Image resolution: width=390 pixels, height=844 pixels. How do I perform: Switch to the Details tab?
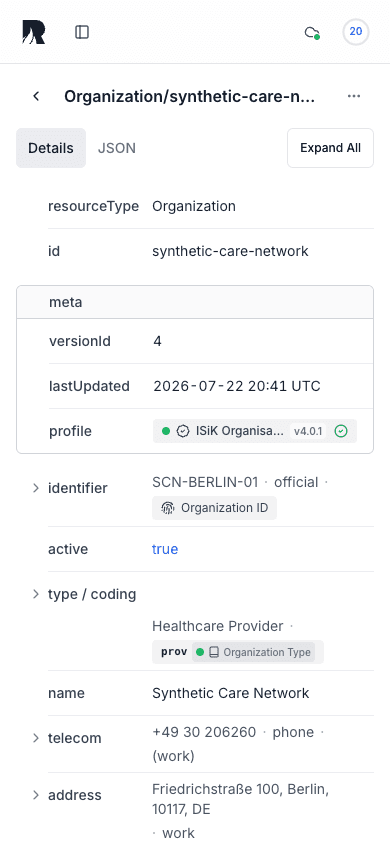(51, 148)
